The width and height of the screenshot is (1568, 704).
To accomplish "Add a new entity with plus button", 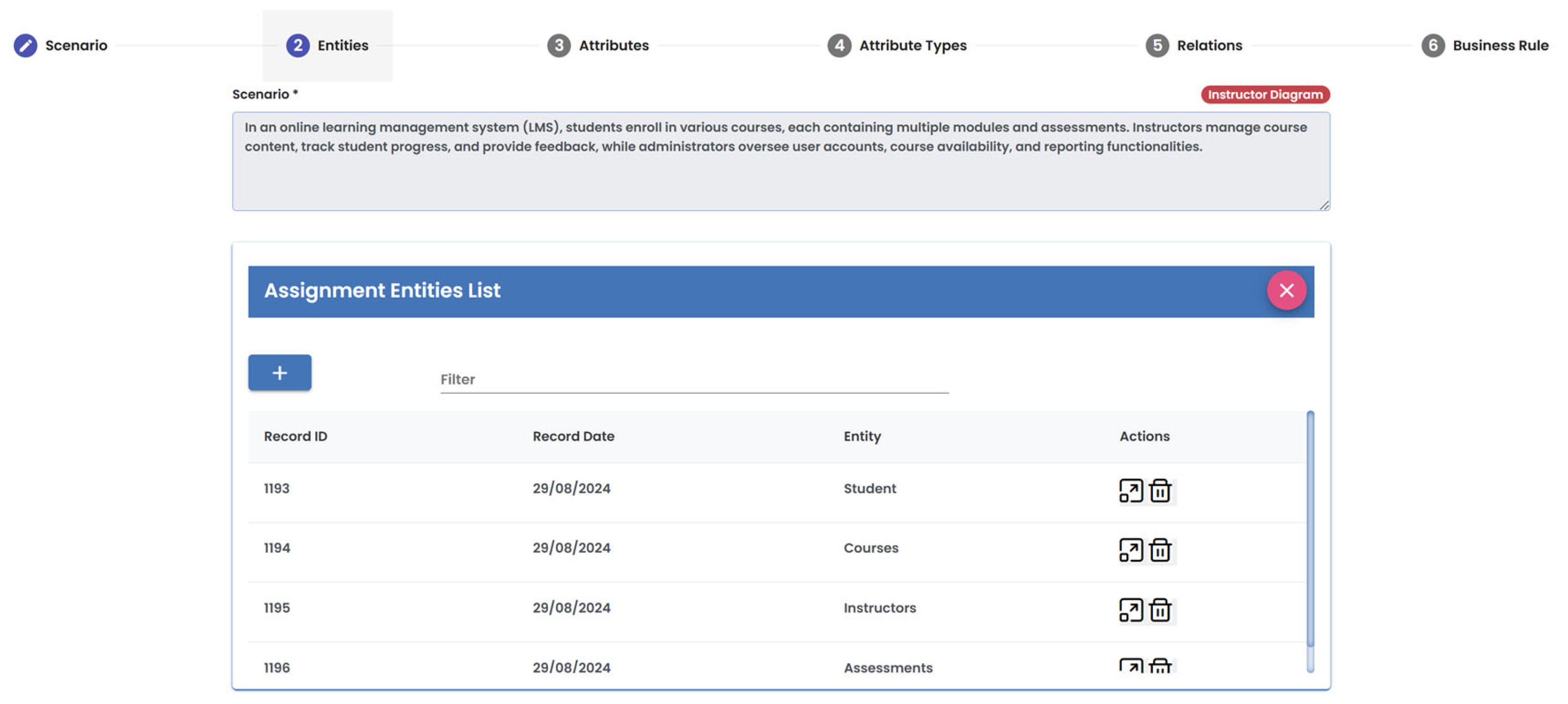I will (x=279, y=372).
